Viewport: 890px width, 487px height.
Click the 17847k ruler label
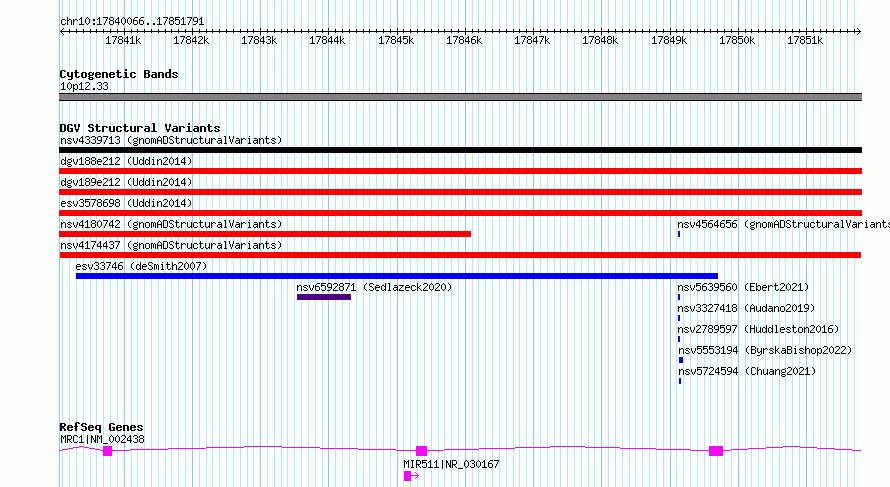[532, 40]
